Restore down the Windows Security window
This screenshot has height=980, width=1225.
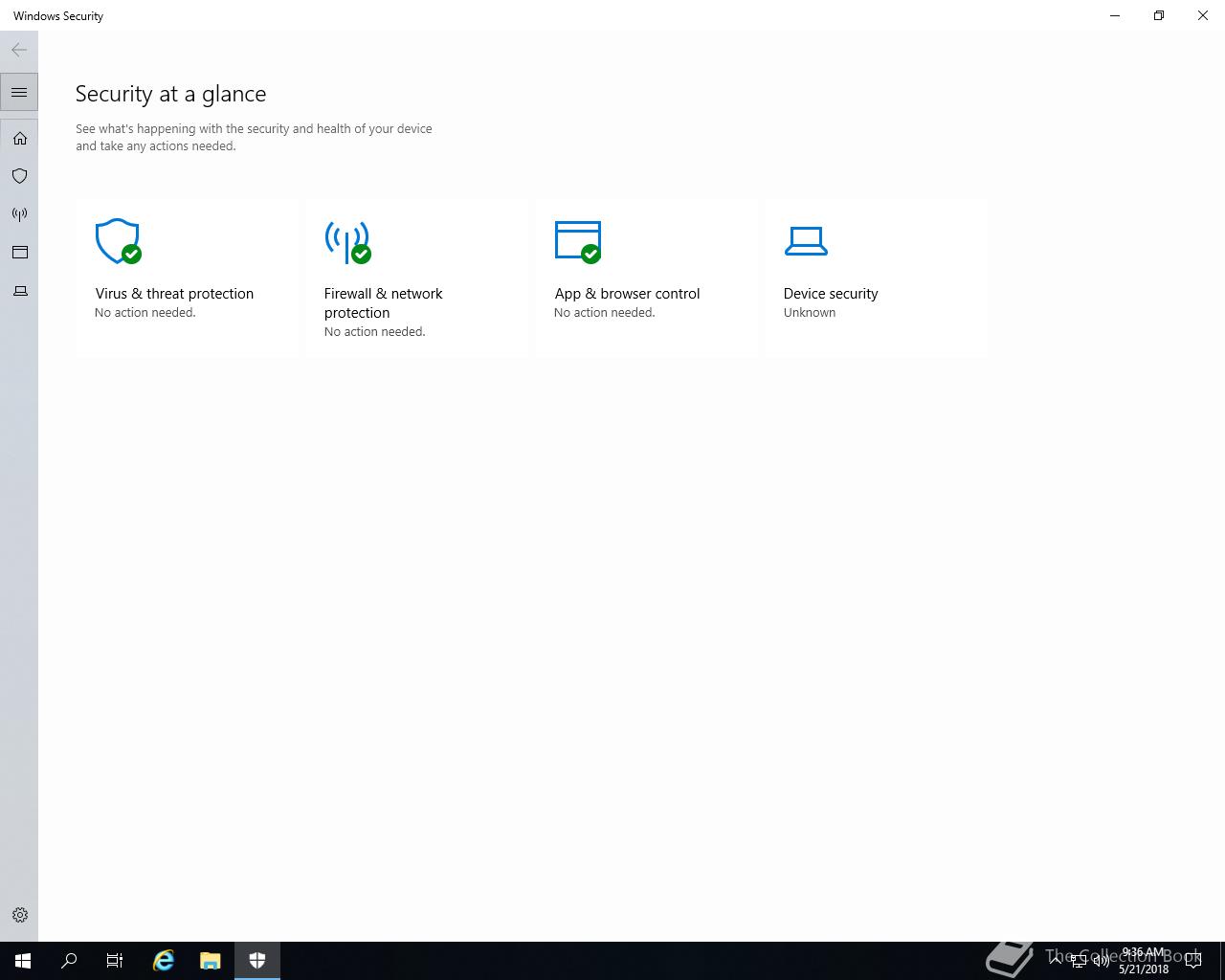(1159, 15)
